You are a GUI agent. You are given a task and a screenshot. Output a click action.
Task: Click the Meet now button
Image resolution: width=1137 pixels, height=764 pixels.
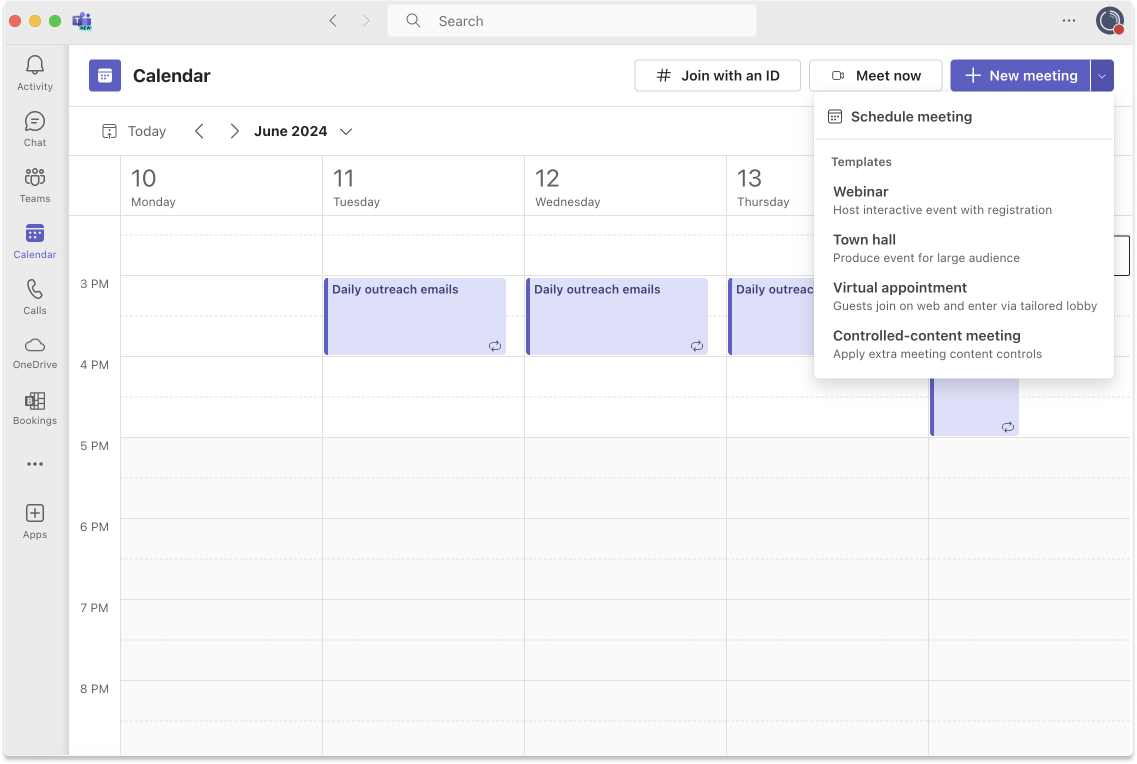[875, 75]
